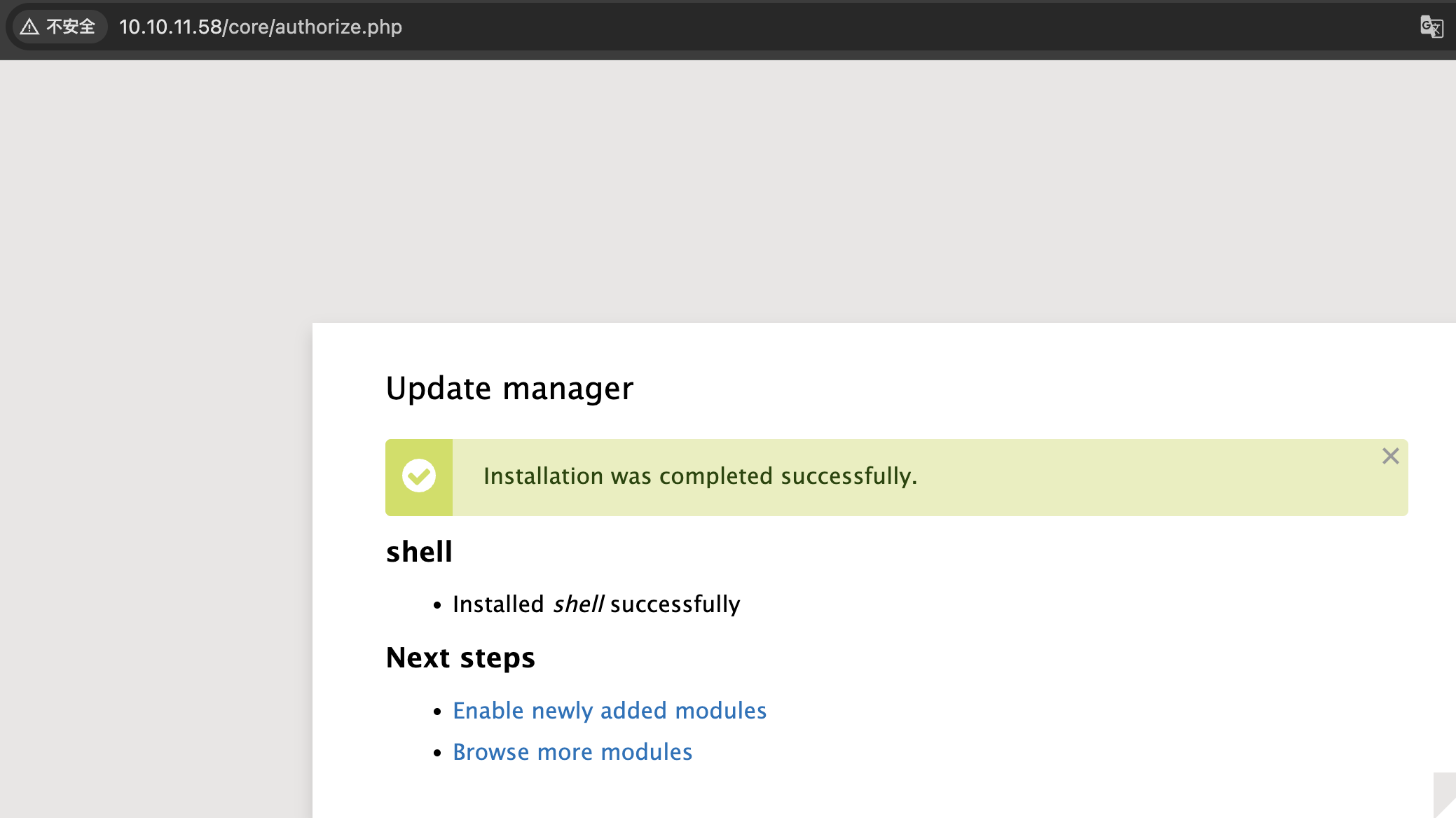Click the Enable newly added modules link
This screenshot has width=1456, height=818.
pos(610,710)
